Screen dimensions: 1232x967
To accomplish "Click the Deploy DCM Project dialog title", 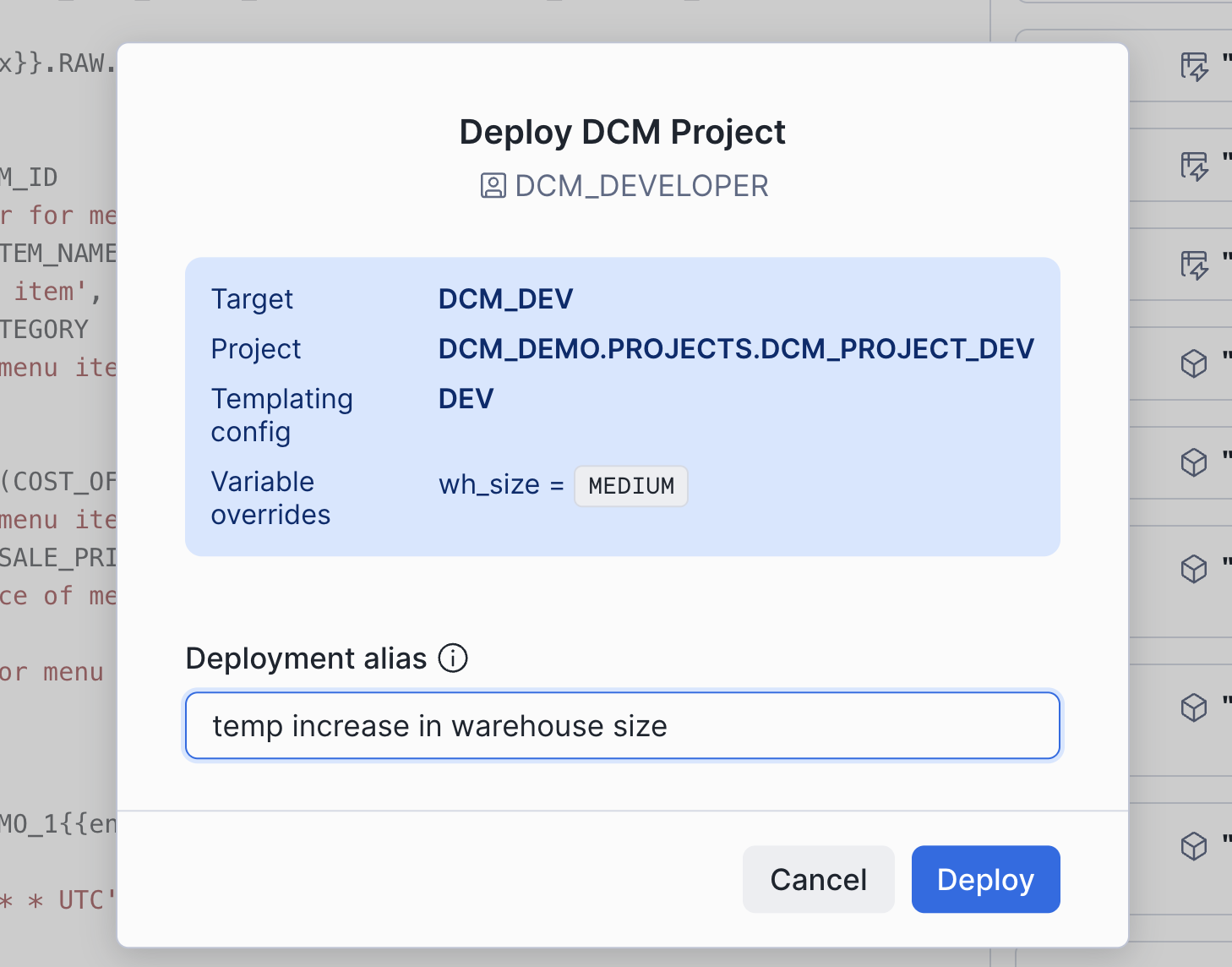I will 622,131.
